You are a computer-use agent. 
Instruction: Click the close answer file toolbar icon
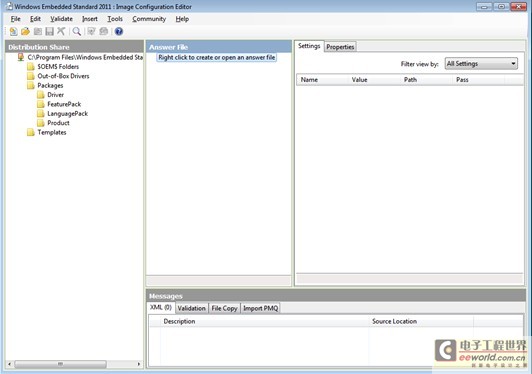[x=38, y=32]
